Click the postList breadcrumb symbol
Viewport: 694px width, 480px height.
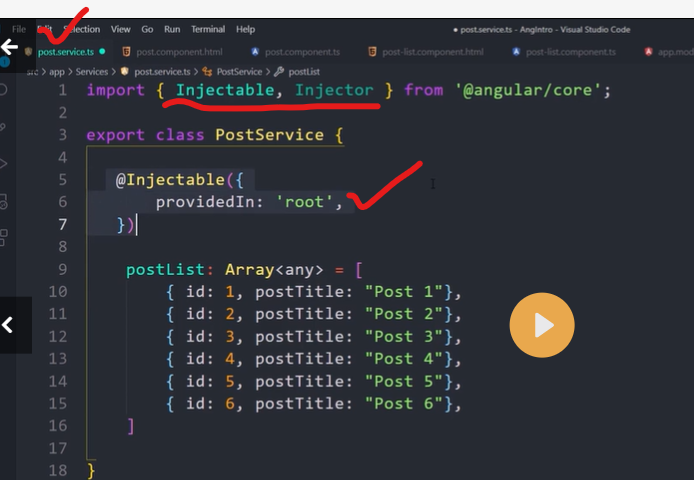click(305, 72)
